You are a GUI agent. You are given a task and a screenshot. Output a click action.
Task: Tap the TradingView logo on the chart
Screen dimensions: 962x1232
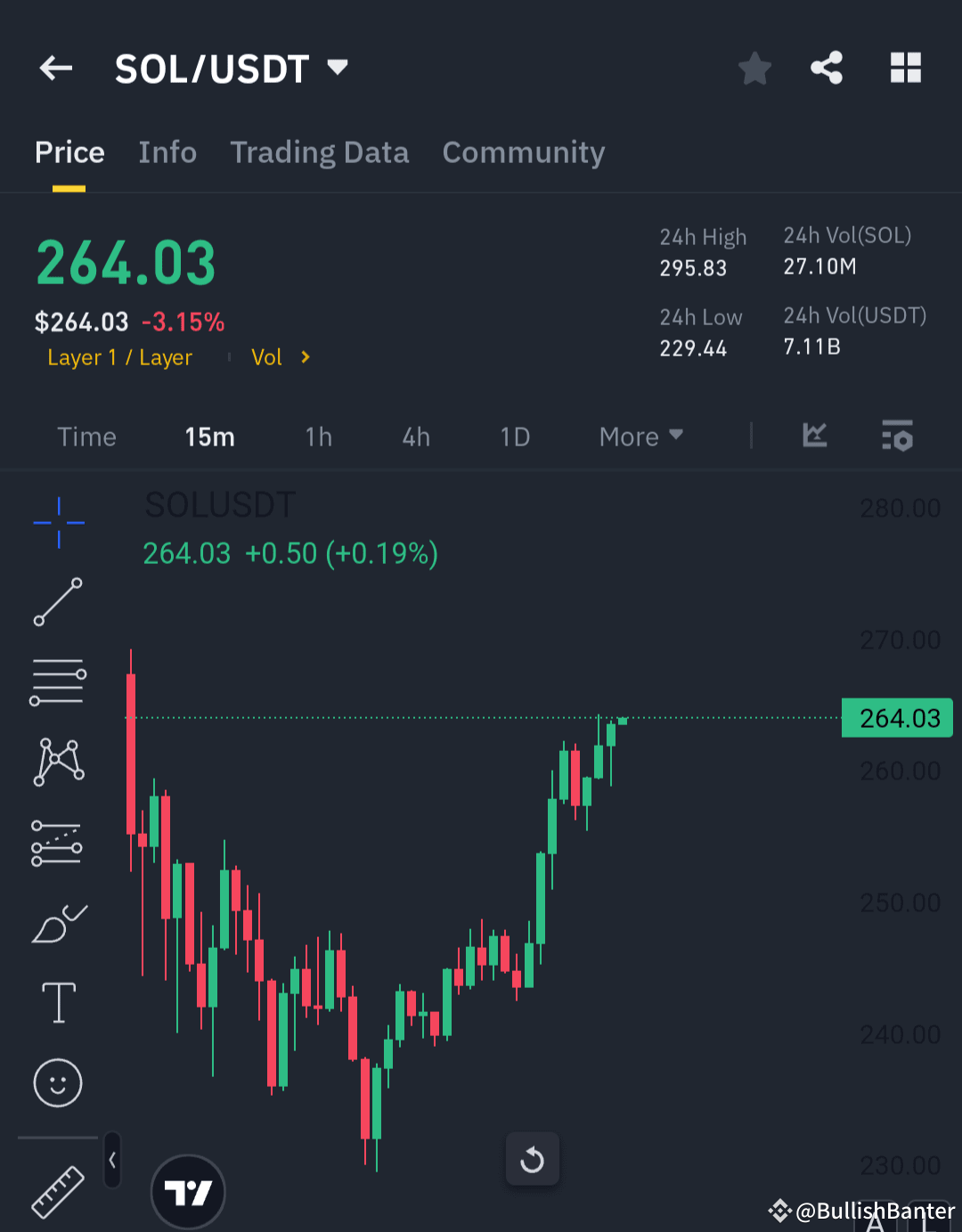coord(188,1192)
